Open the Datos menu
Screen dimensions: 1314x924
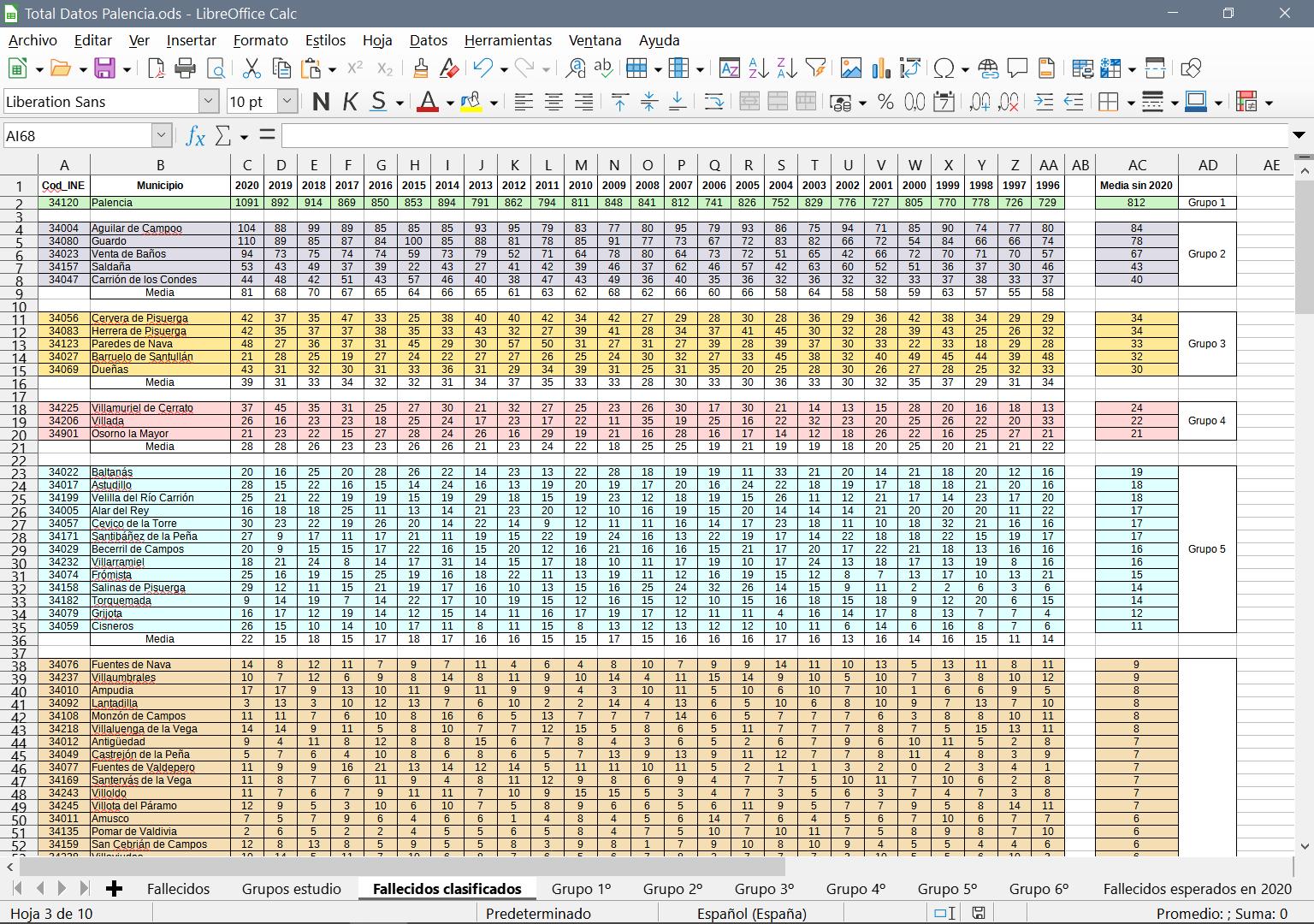pyautogui.click(x=429, y=40)
